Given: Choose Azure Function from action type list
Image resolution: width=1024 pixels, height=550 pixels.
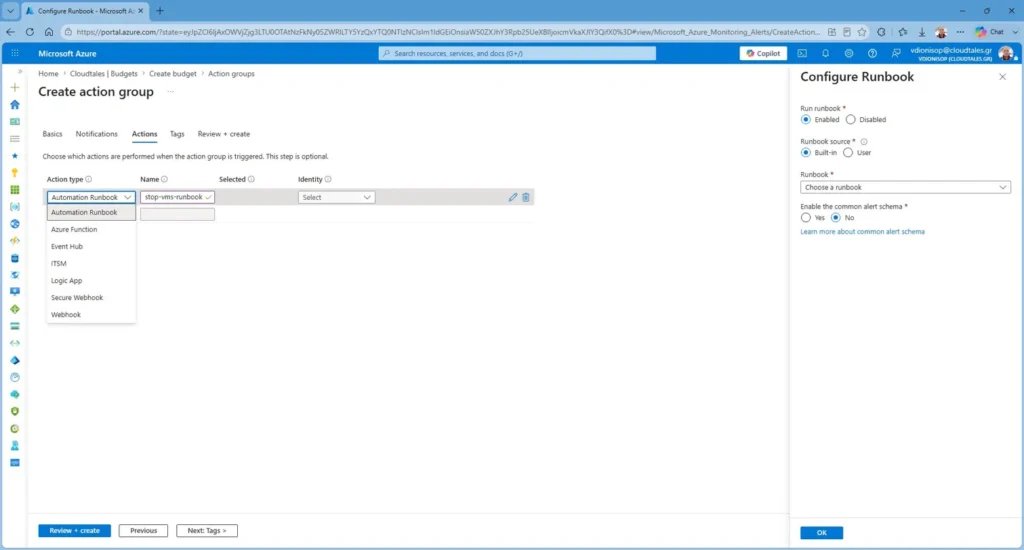Looking at the screenshot, I should point(91,229).
